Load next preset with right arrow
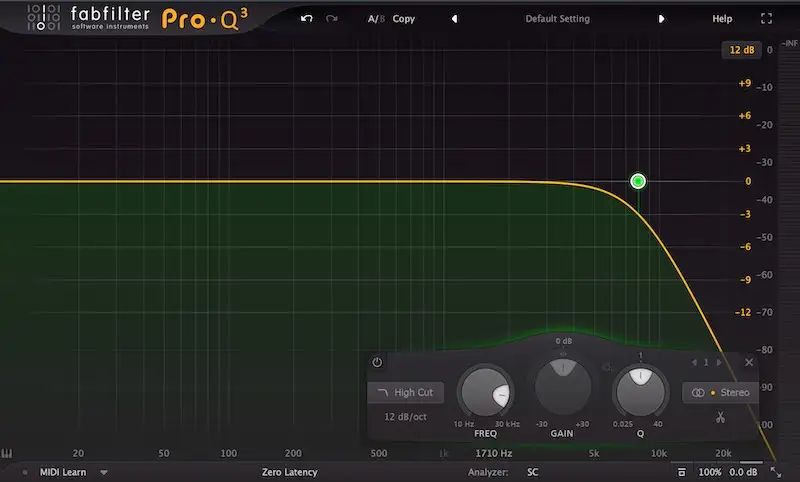This screenshot has height=482, width=800. [661, 19]
